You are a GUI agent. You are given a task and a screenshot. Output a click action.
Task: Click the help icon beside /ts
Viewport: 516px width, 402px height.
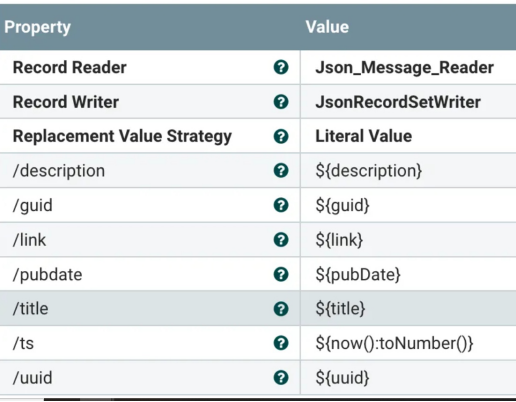point(281,343)
